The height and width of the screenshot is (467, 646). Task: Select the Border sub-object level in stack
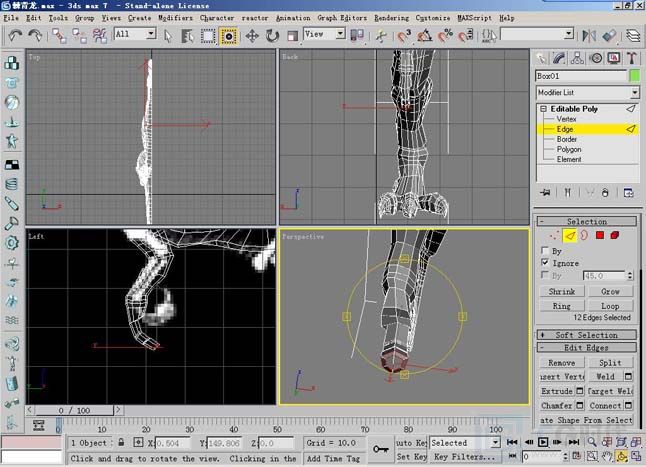pos(566,139)
